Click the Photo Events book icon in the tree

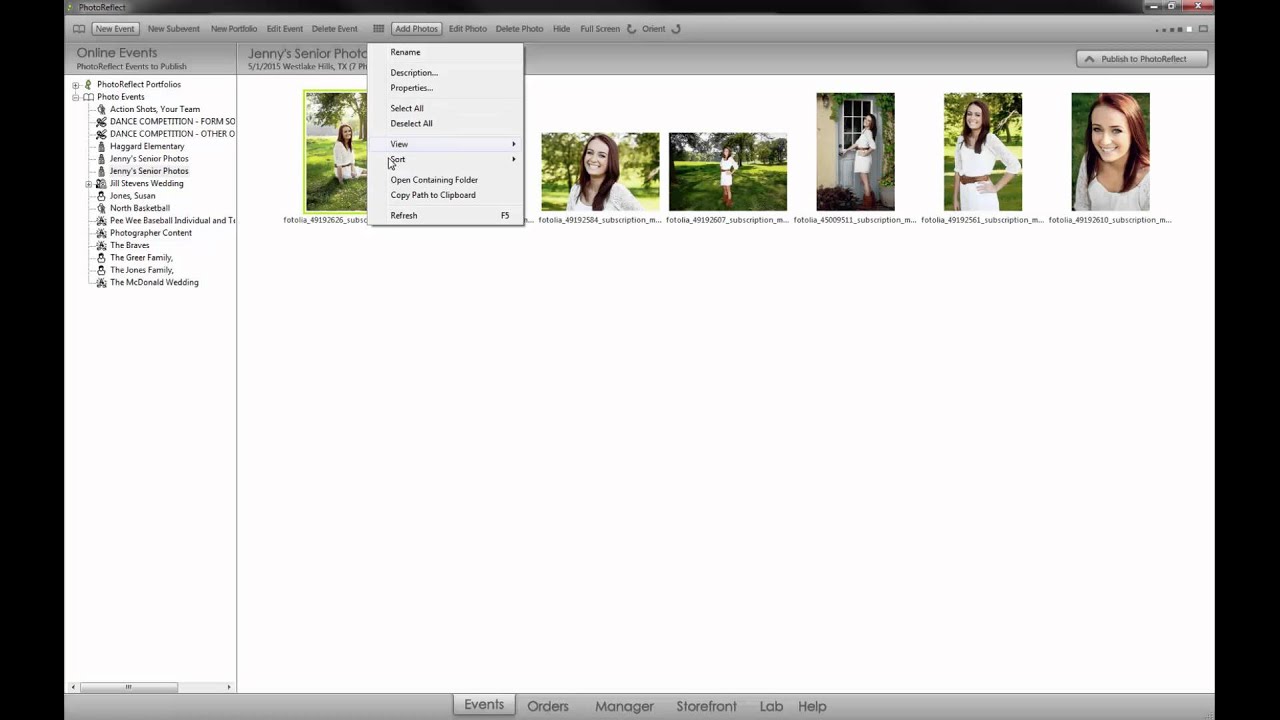(88, 97)
